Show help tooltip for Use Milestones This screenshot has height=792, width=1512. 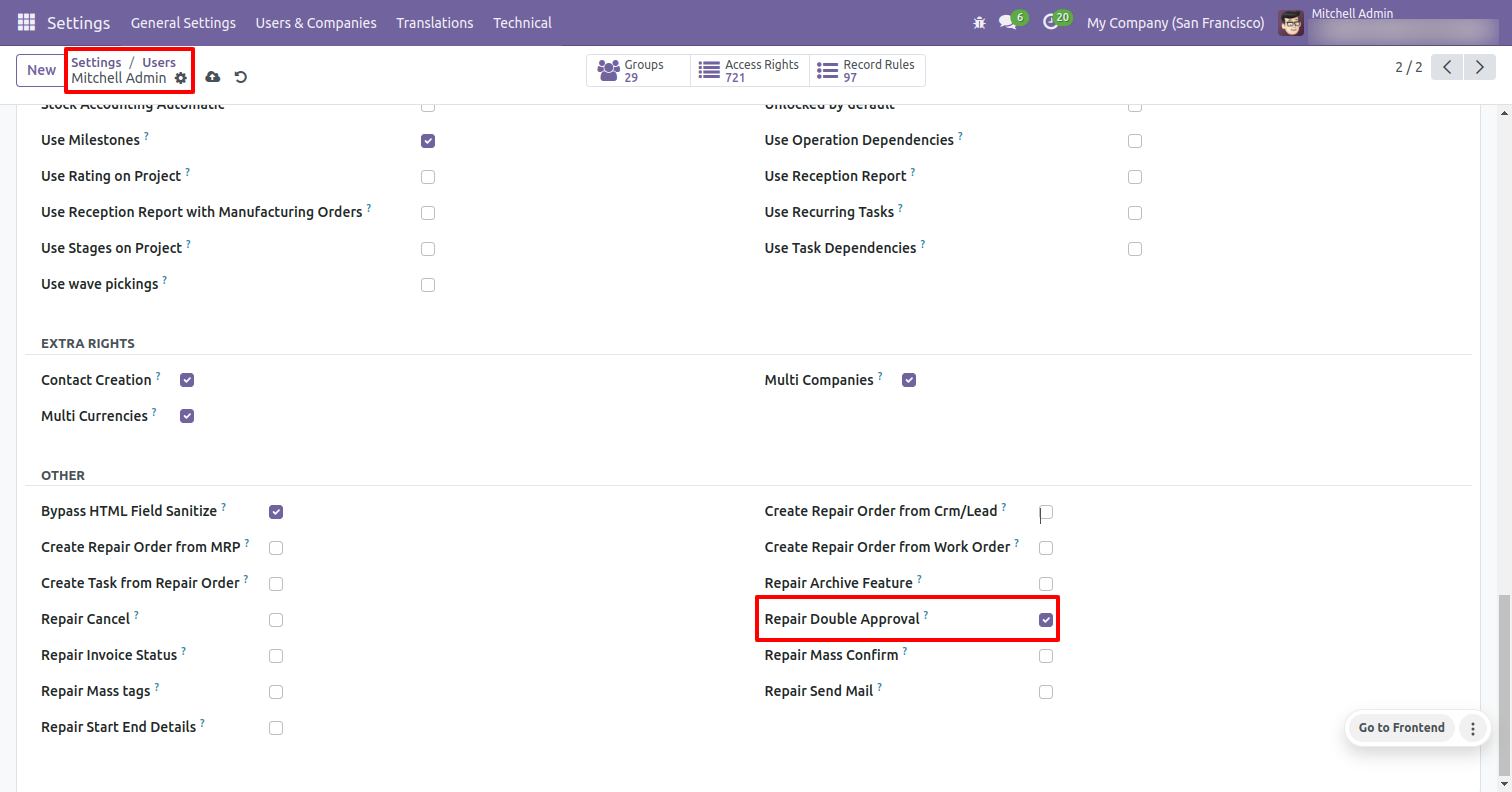[x=146, y=135]
